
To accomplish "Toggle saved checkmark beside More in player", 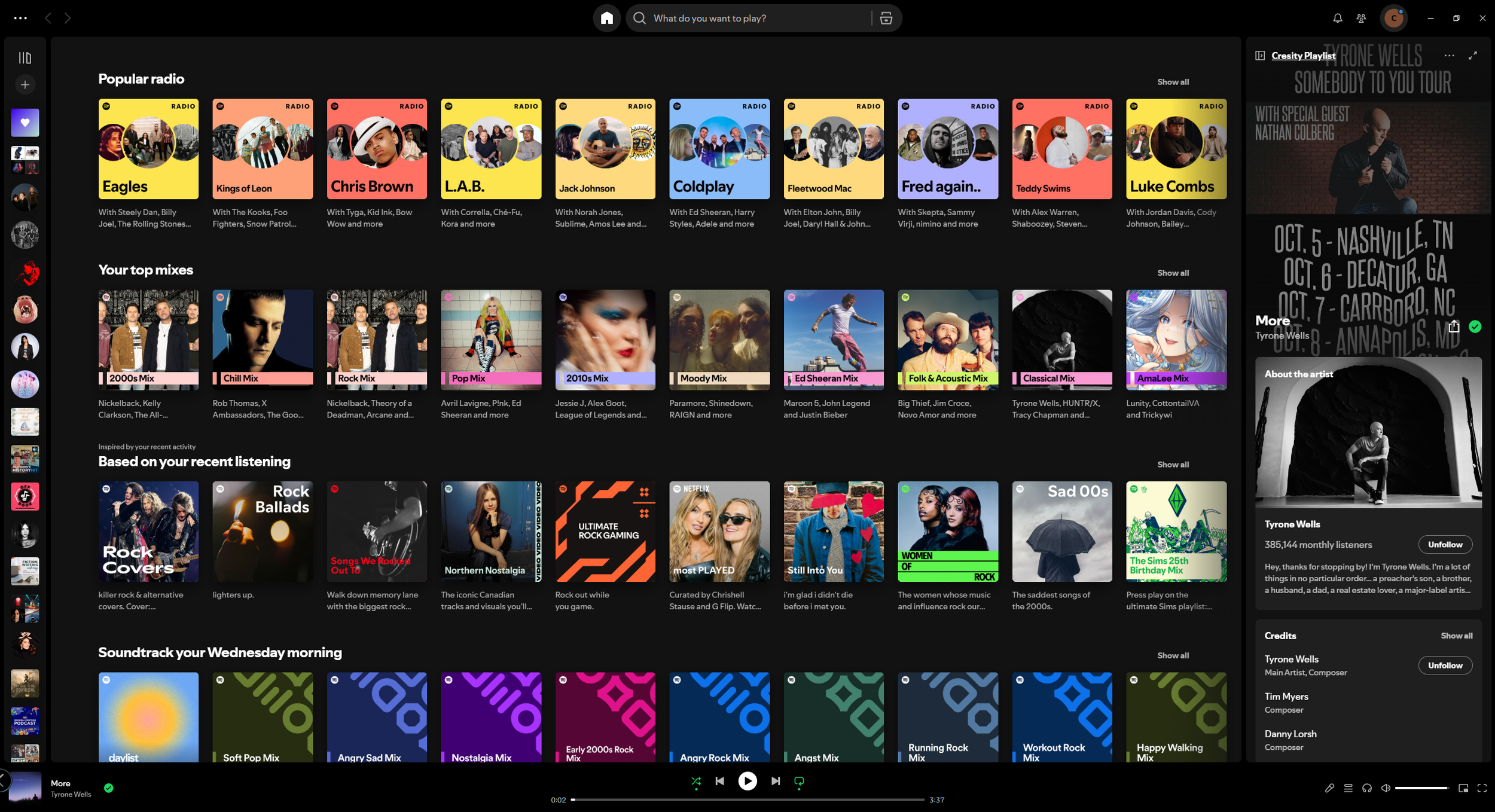I will pos(109,788).
